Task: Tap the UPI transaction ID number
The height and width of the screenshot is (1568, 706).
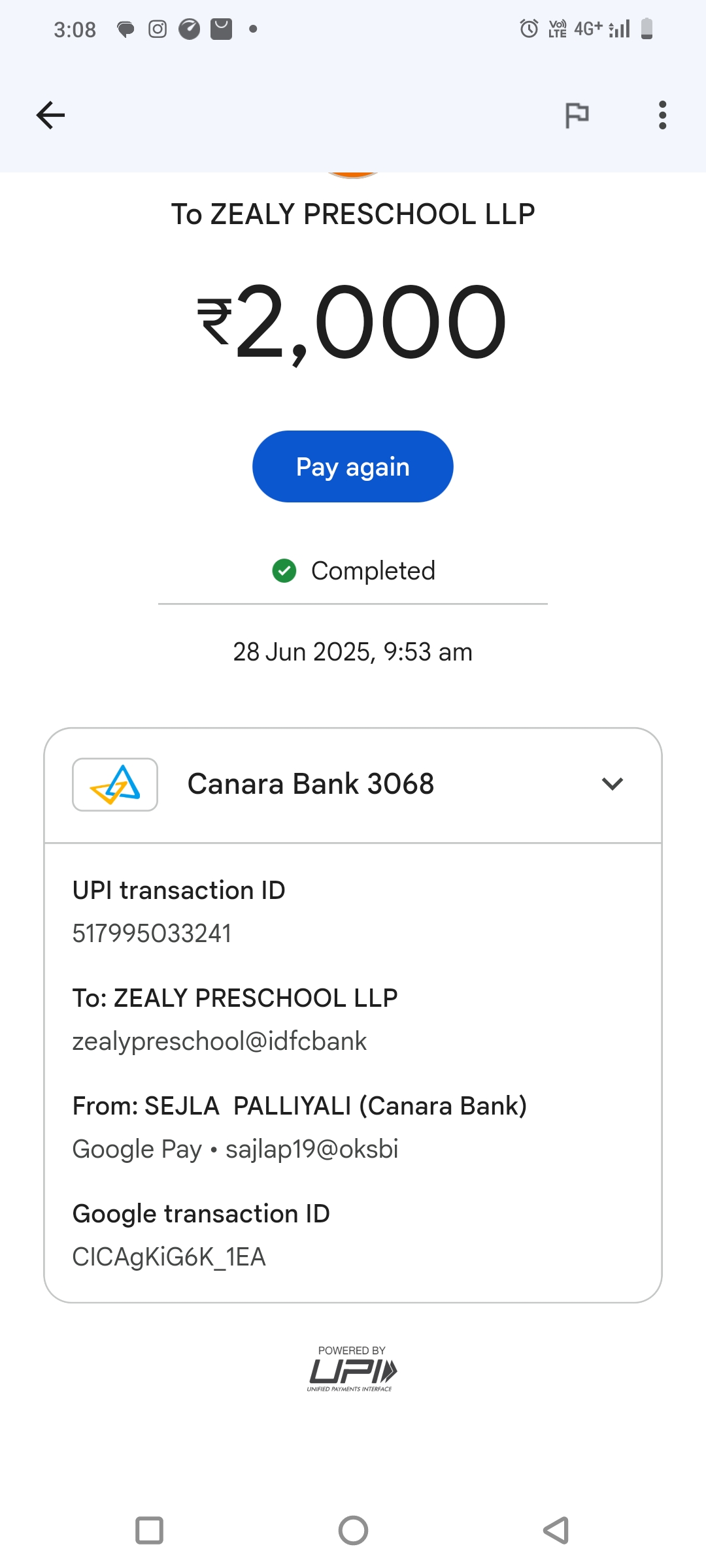Action: tap(152, 934)
